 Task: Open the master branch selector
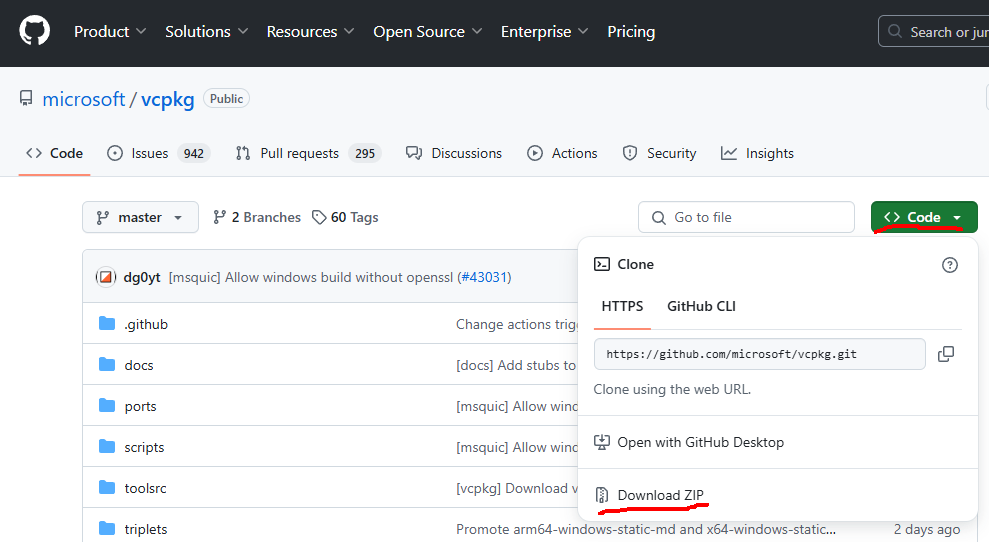[x=140, y=217]
